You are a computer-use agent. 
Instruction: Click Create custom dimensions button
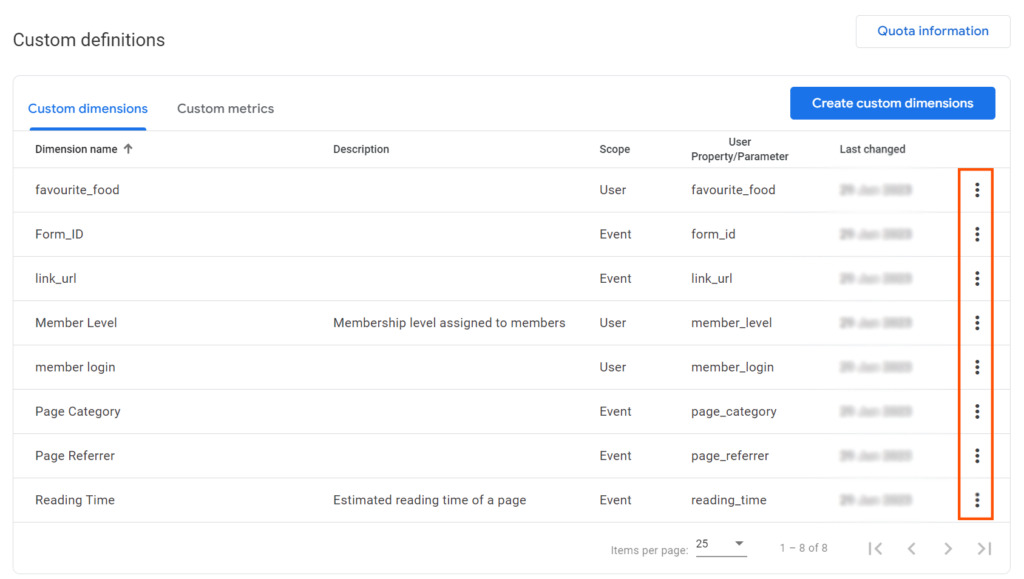[x=892, y=103]
